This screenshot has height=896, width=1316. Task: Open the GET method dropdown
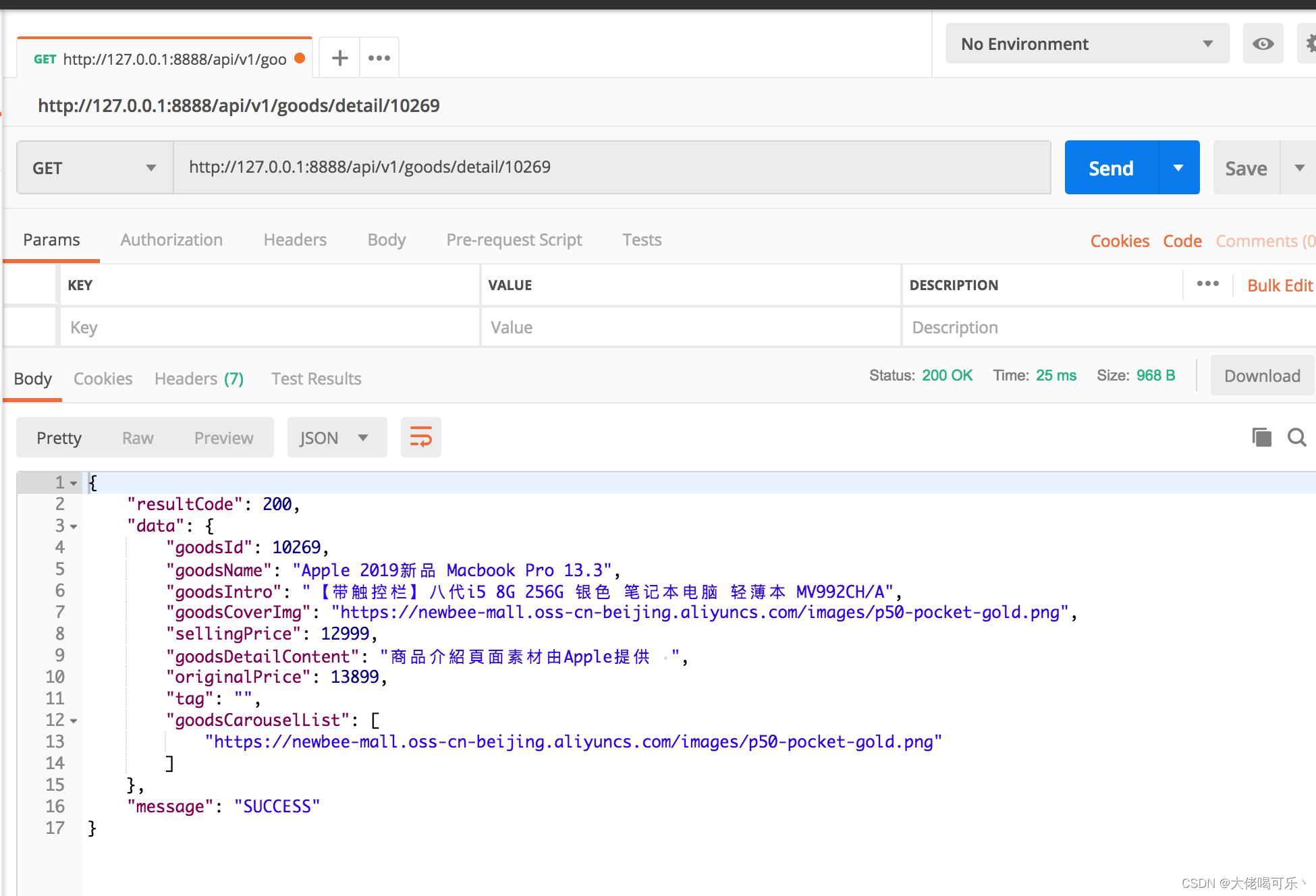[x=94, y=168]
